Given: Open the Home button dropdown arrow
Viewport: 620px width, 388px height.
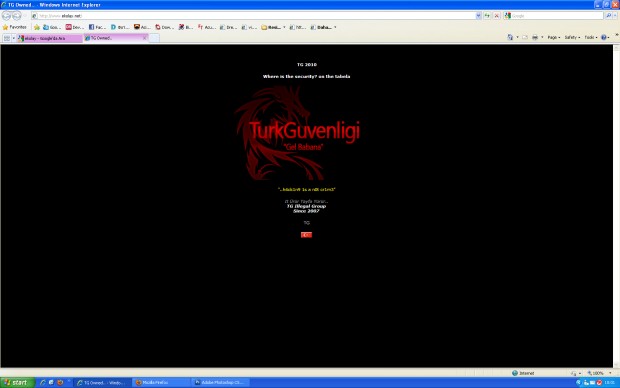Looking at the screenshot, I should tap(517, 38).
